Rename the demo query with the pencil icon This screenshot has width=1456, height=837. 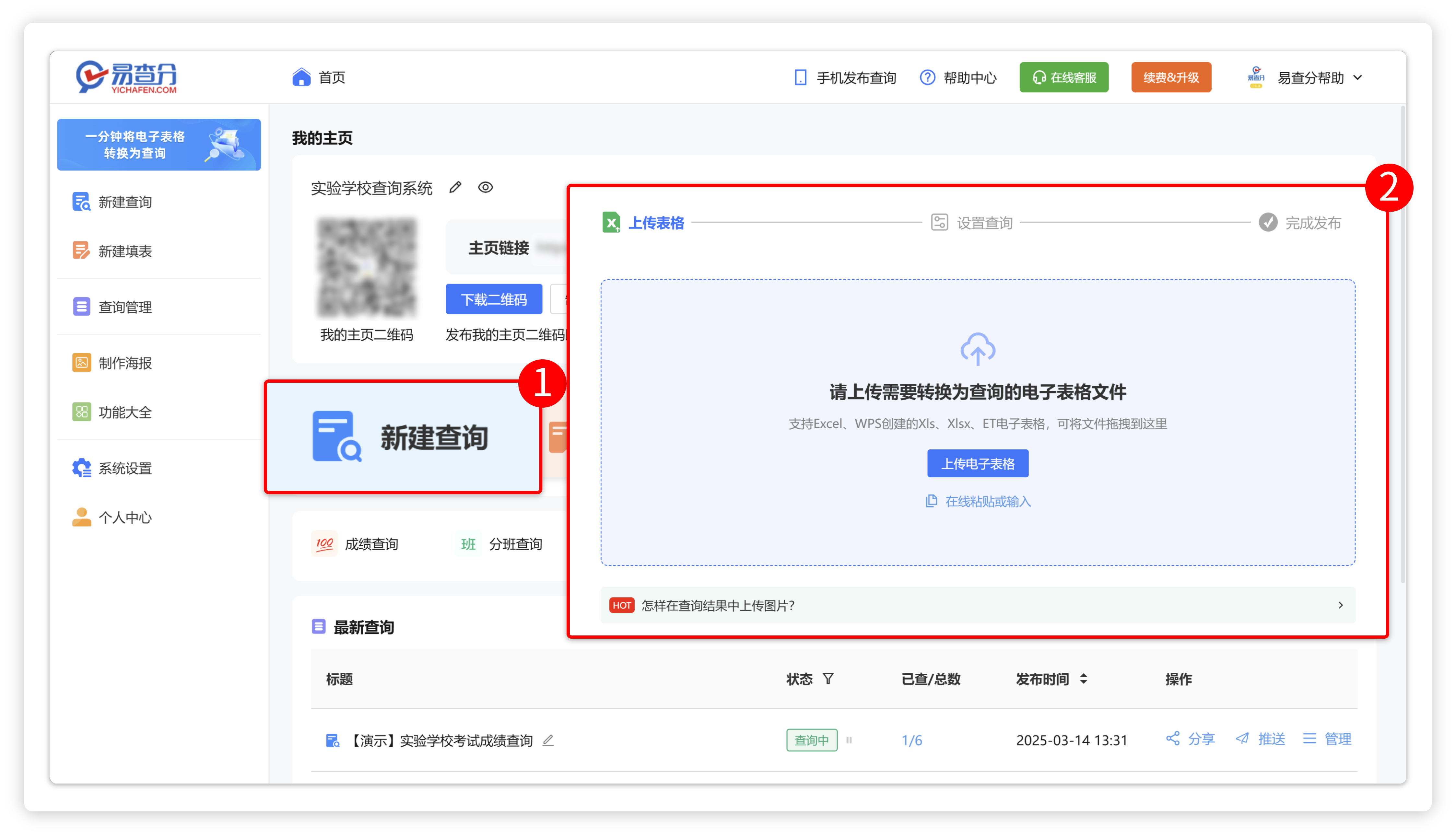(548, 740)
